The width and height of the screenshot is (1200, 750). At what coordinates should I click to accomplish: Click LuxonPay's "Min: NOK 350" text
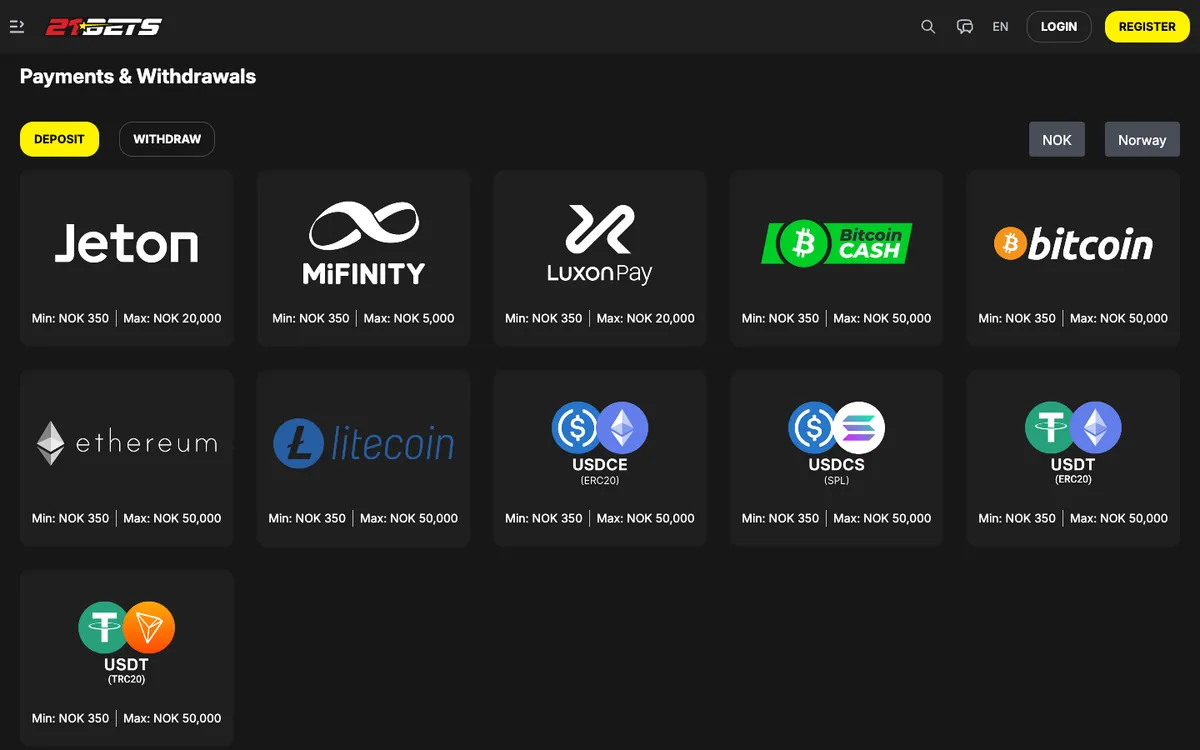click(543, 318)
